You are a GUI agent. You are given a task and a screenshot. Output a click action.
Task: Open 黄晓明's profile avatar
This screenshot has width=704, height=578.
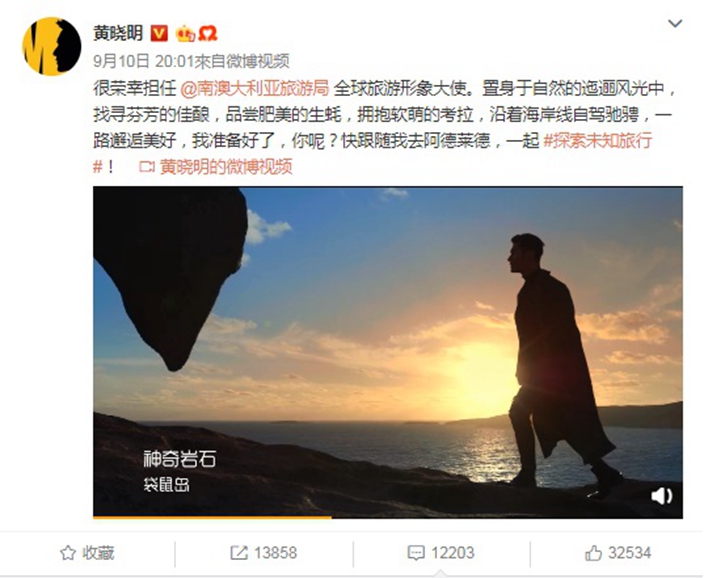(52, 46)
